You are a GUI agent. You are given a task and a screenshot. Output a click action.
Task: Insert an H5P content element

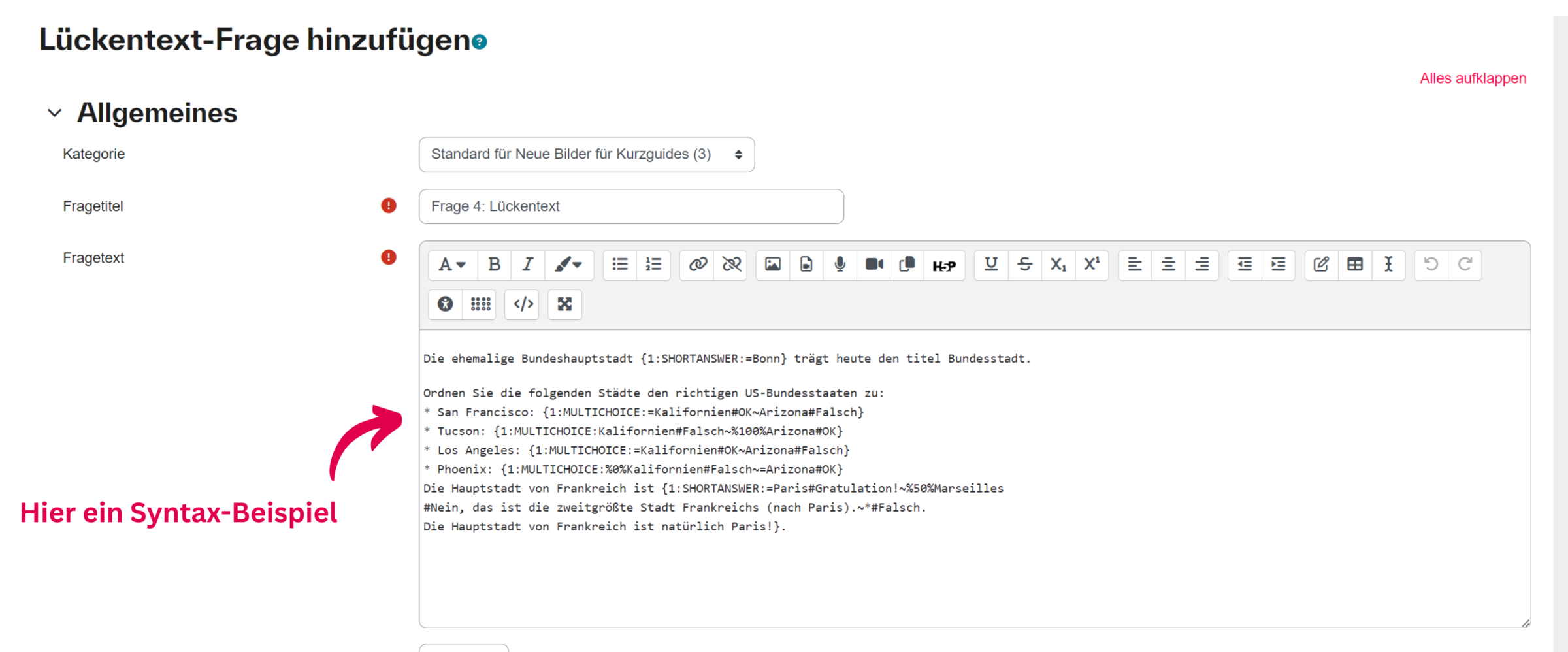coord(944,265)
